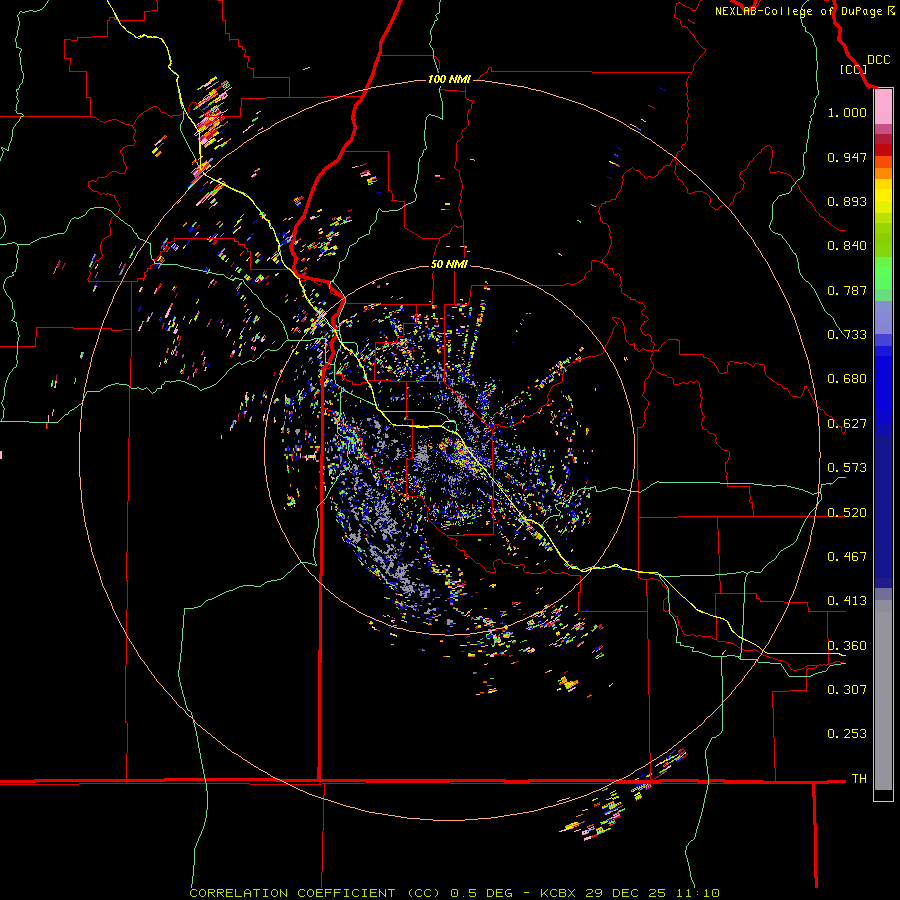Pick the yellow segment of the color bar

(x=883, y=196)
